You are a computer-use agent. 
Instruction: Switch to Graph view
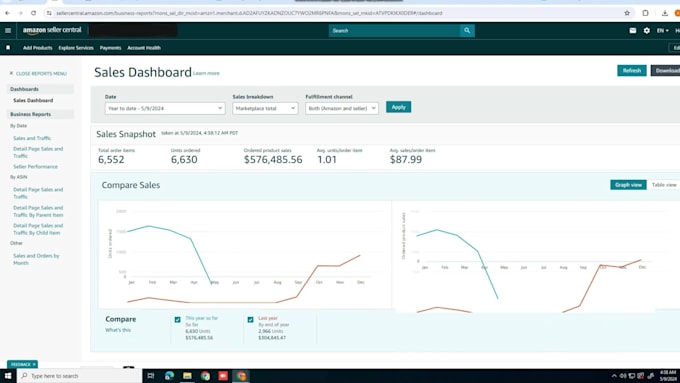coord(628,185)
